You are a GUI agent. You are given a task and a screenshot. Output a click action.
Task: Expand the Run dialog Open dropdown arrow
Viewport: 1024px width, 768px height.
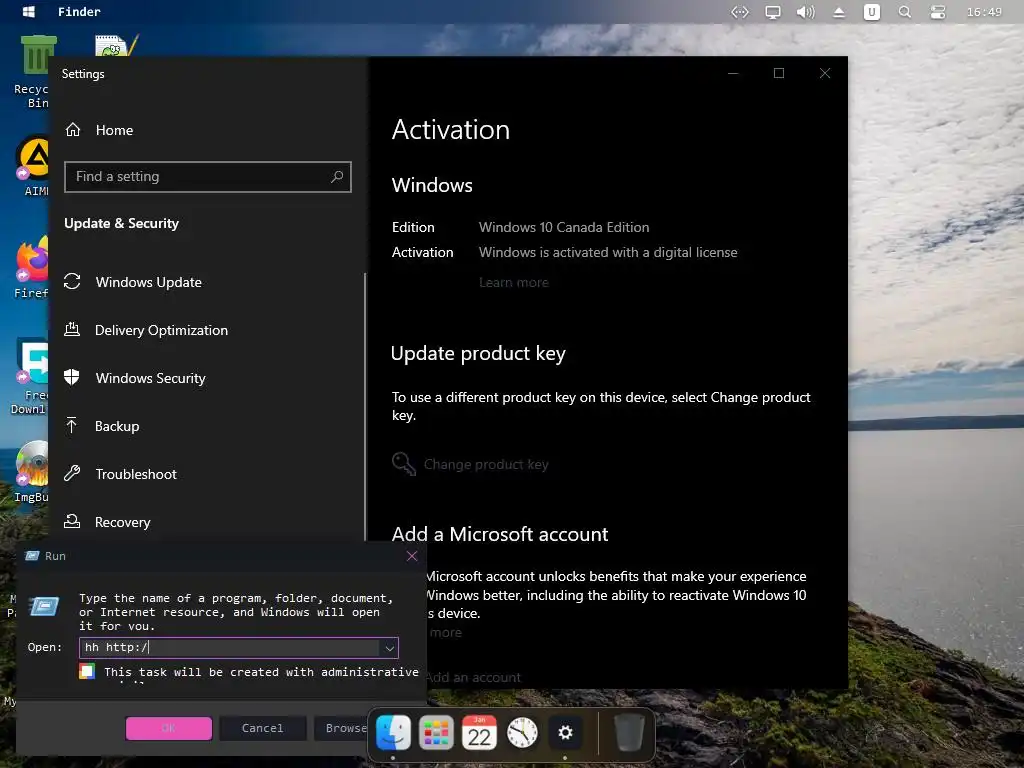pos(389,648)
